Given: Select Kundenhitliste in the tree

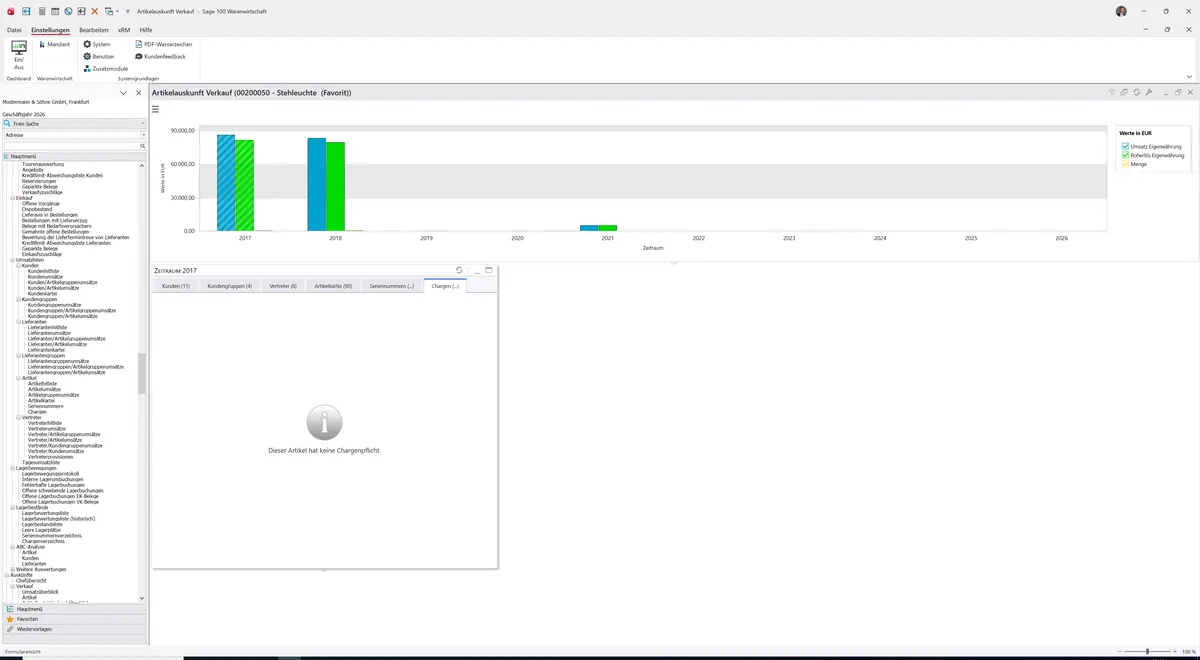Looking at the screenshot, I should [43, 271].
